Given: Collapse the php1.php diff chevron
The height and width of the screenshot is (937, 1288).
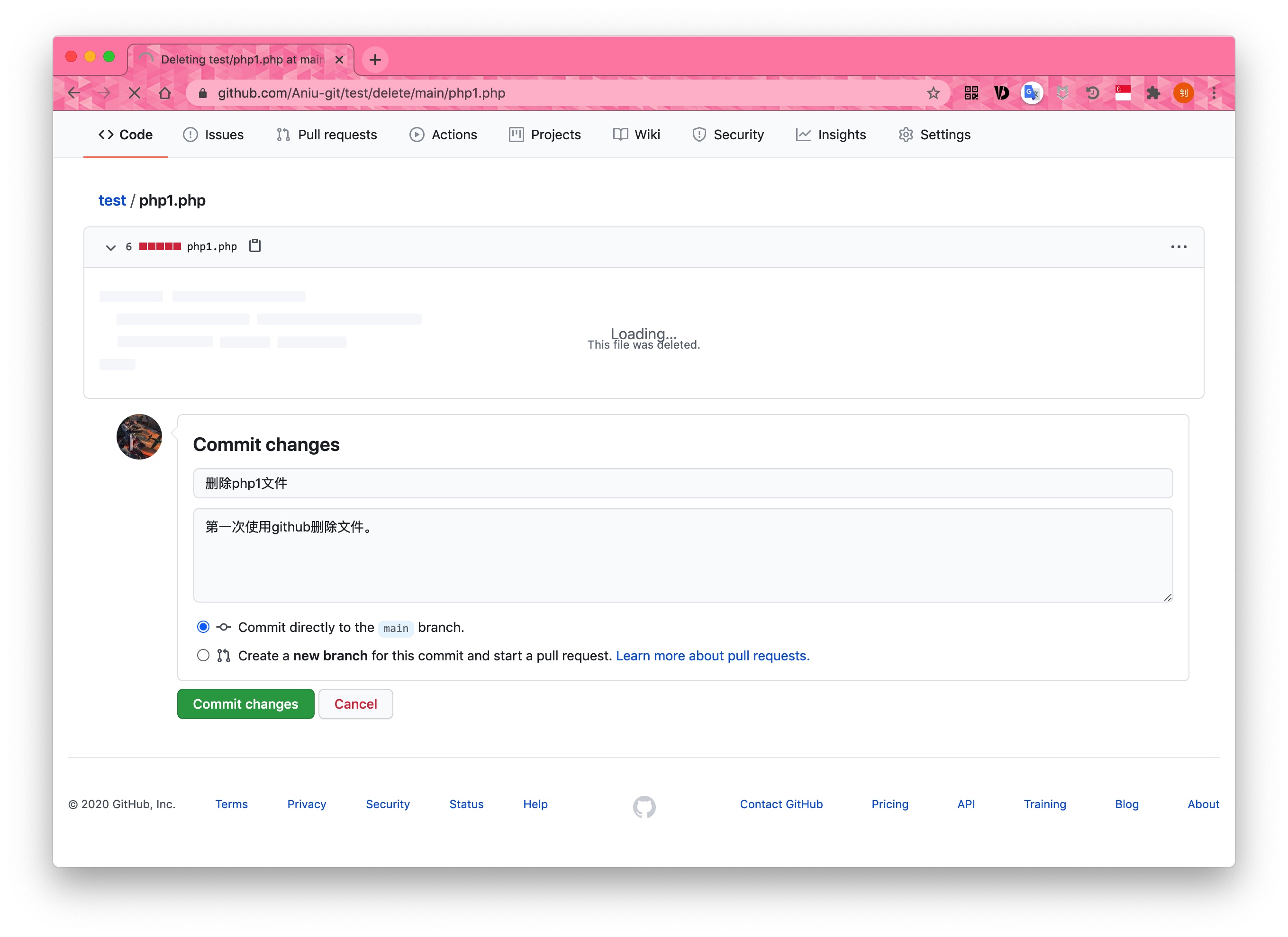Looking at the screenshot, I should pyautogui.click(x=111, y=247).
